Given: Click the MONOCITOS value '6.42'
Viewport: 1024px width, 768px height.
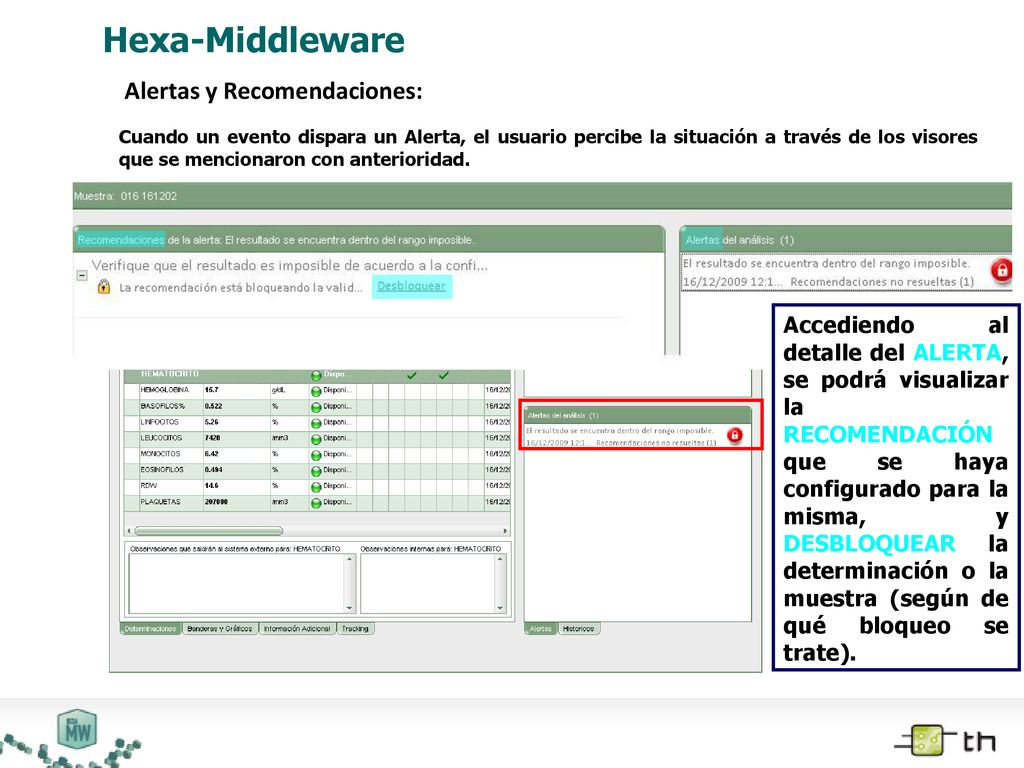Looking at the screenshot, I should click(212, 454).
